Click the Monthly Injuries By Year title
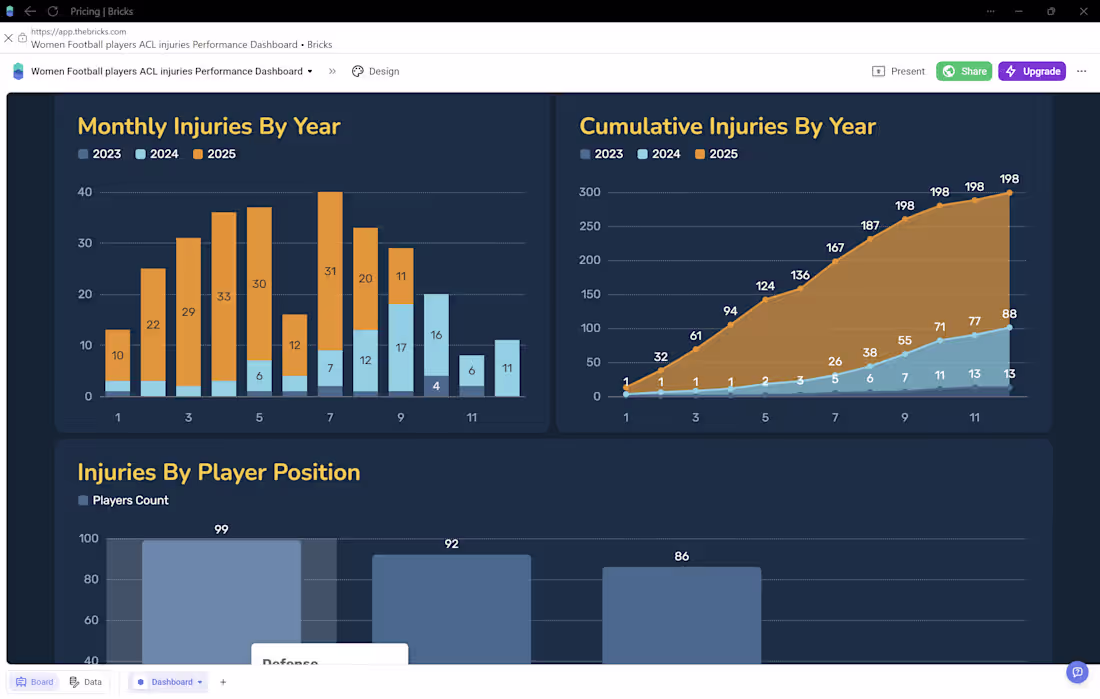This screenshot has height=699, width=1100. (208, 126)
